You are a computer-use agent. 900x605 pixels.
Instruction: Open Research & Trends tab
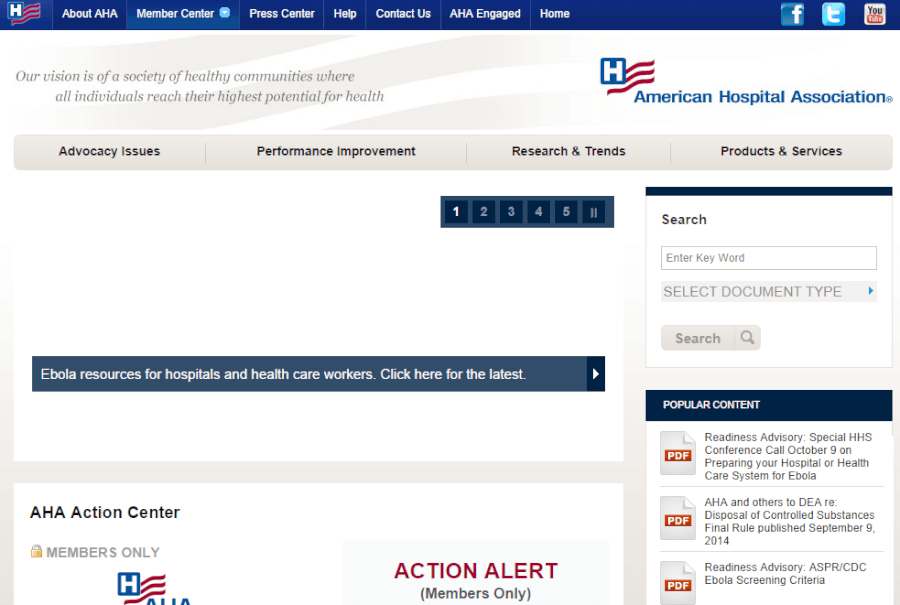coord(568,152)
